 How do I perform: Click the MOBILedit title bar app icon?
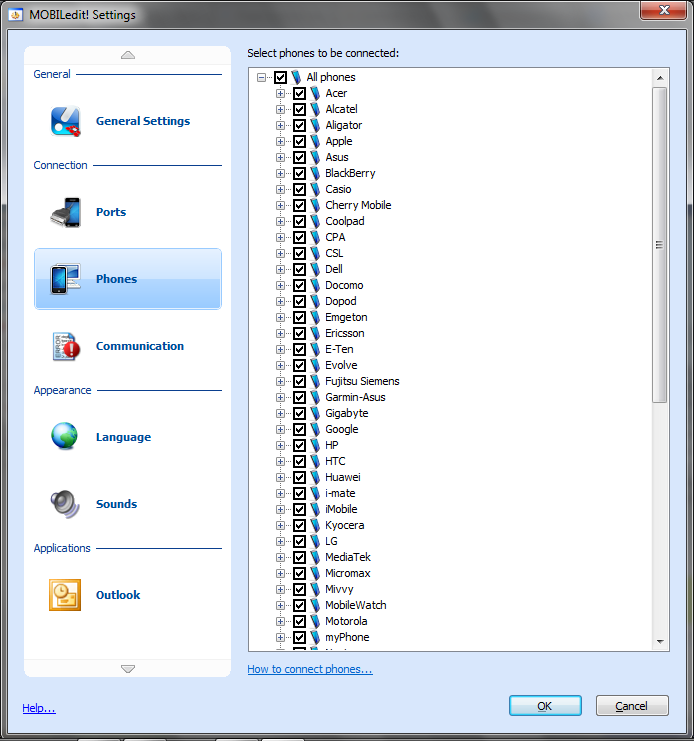(16, 15)
